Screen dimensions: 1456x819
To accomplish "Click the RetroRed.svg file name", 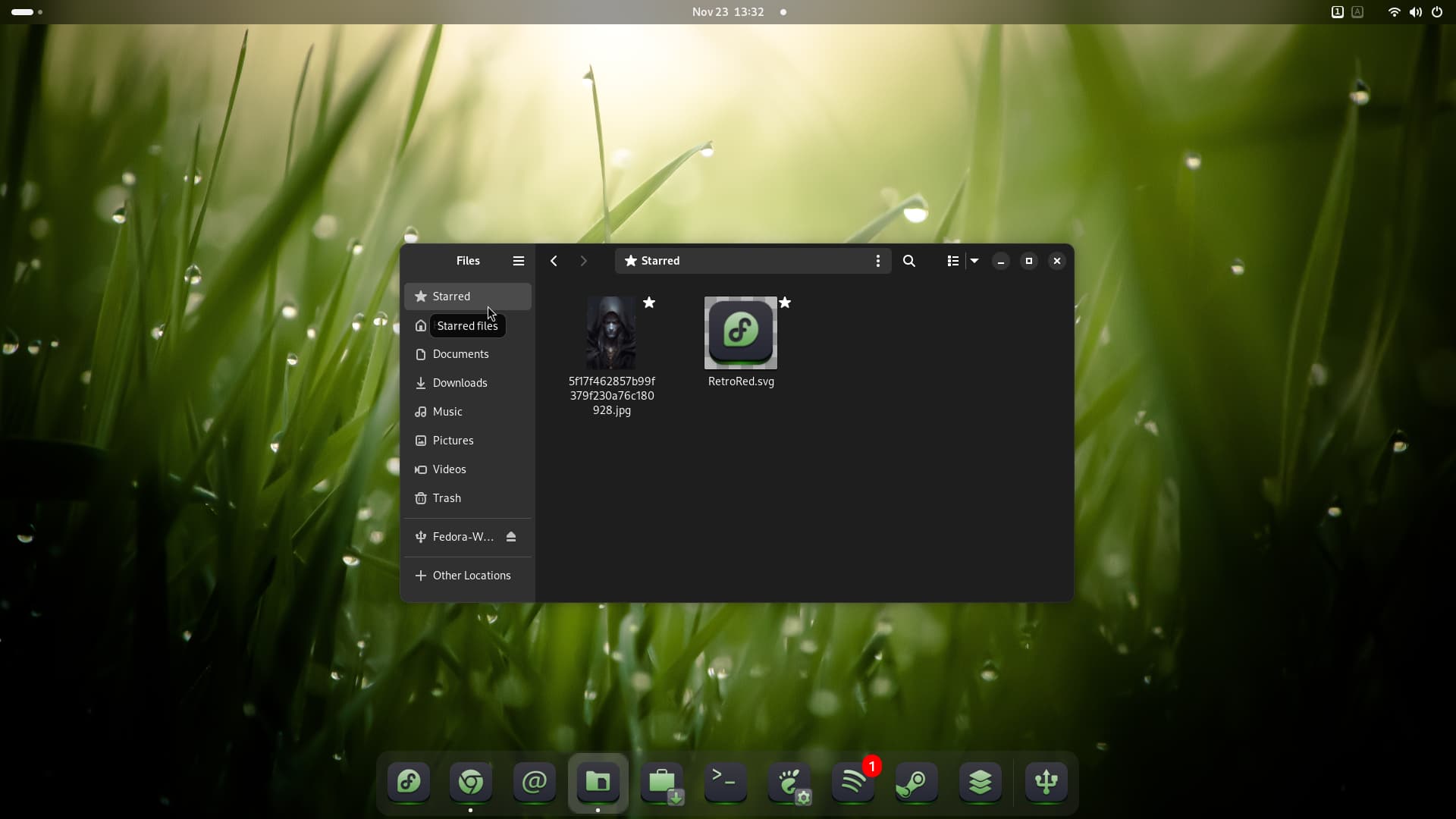I will [x=741, y=381].
